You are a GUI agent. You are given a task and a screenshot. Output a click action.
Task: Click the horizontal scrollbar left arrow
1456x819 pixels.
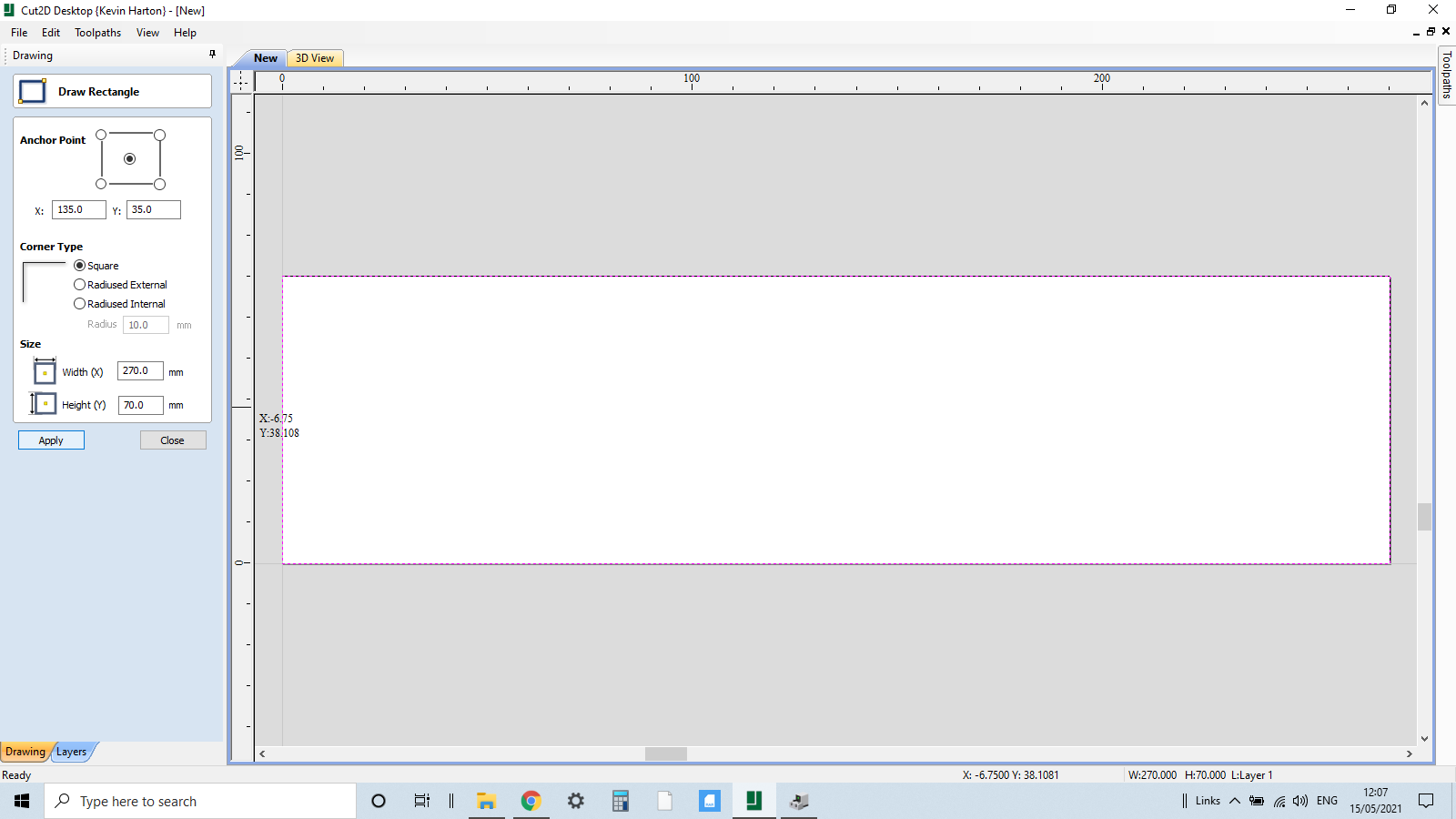263,753
